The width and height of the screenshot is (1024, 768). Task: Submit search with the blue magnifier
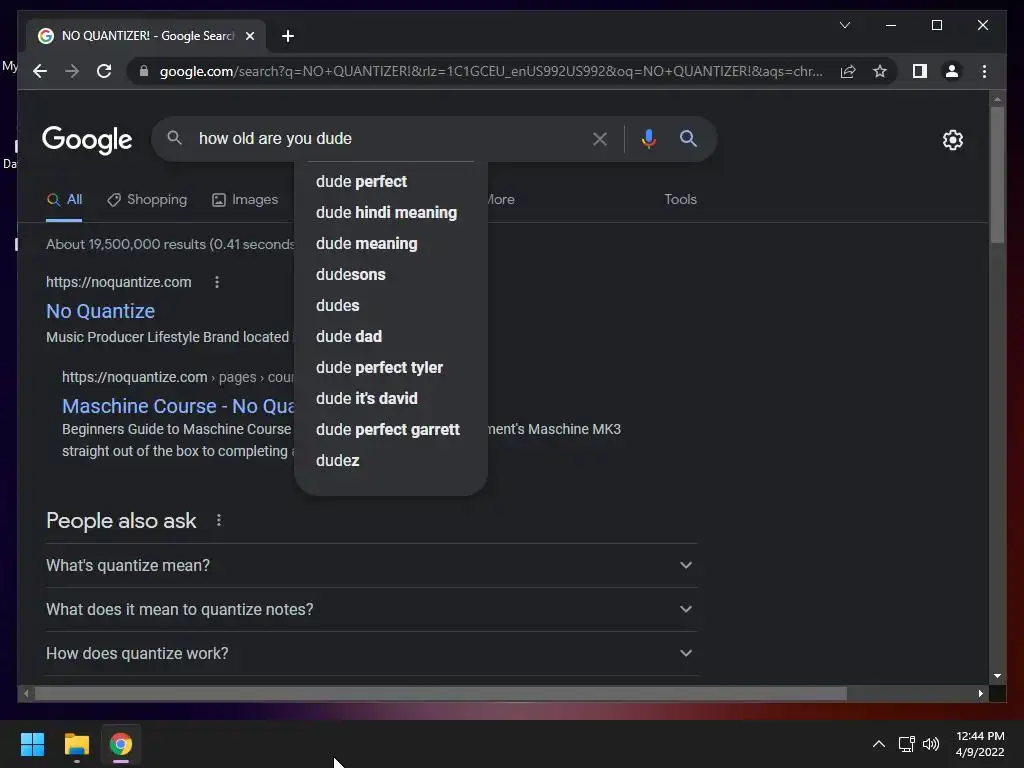688,138
